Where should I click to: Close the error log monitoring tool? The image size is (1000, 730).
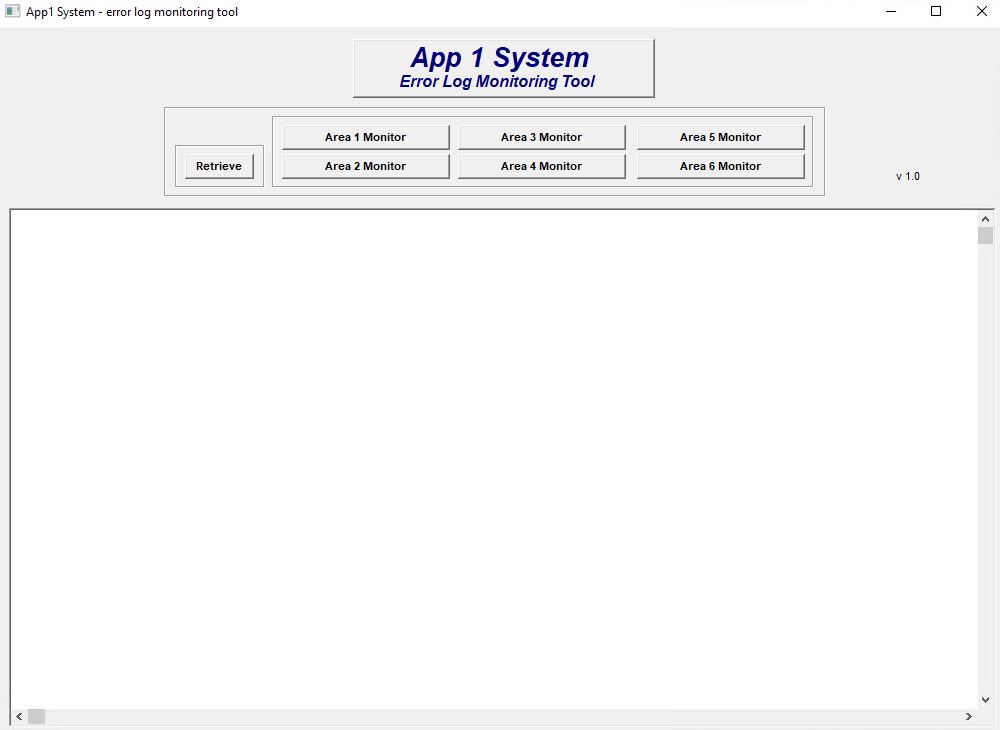click(982, 11)
